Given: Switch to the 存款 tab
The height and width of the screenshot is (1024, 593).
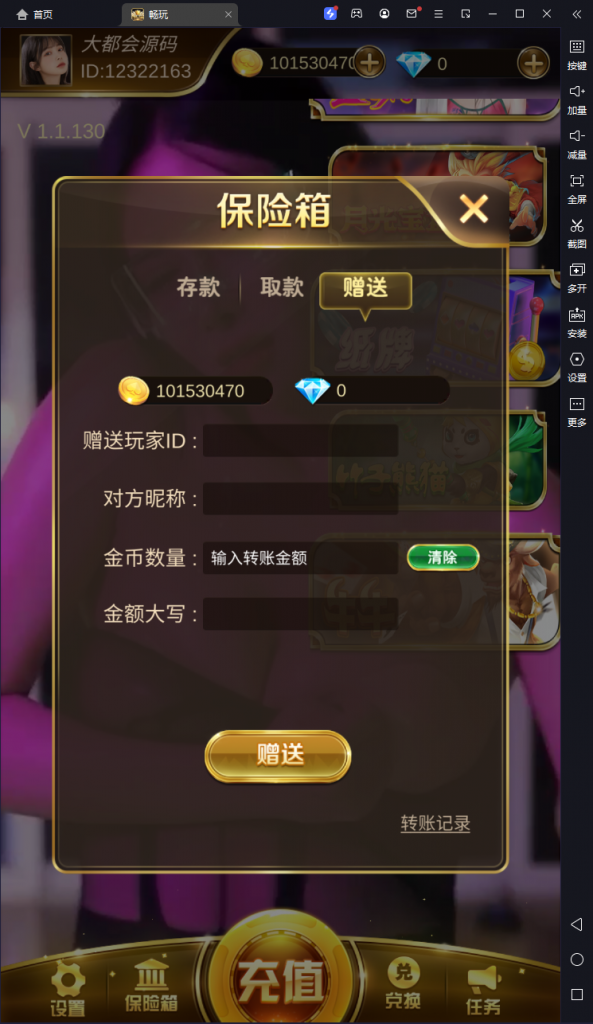Looking at the screenshot, I should tap(199, 287).
